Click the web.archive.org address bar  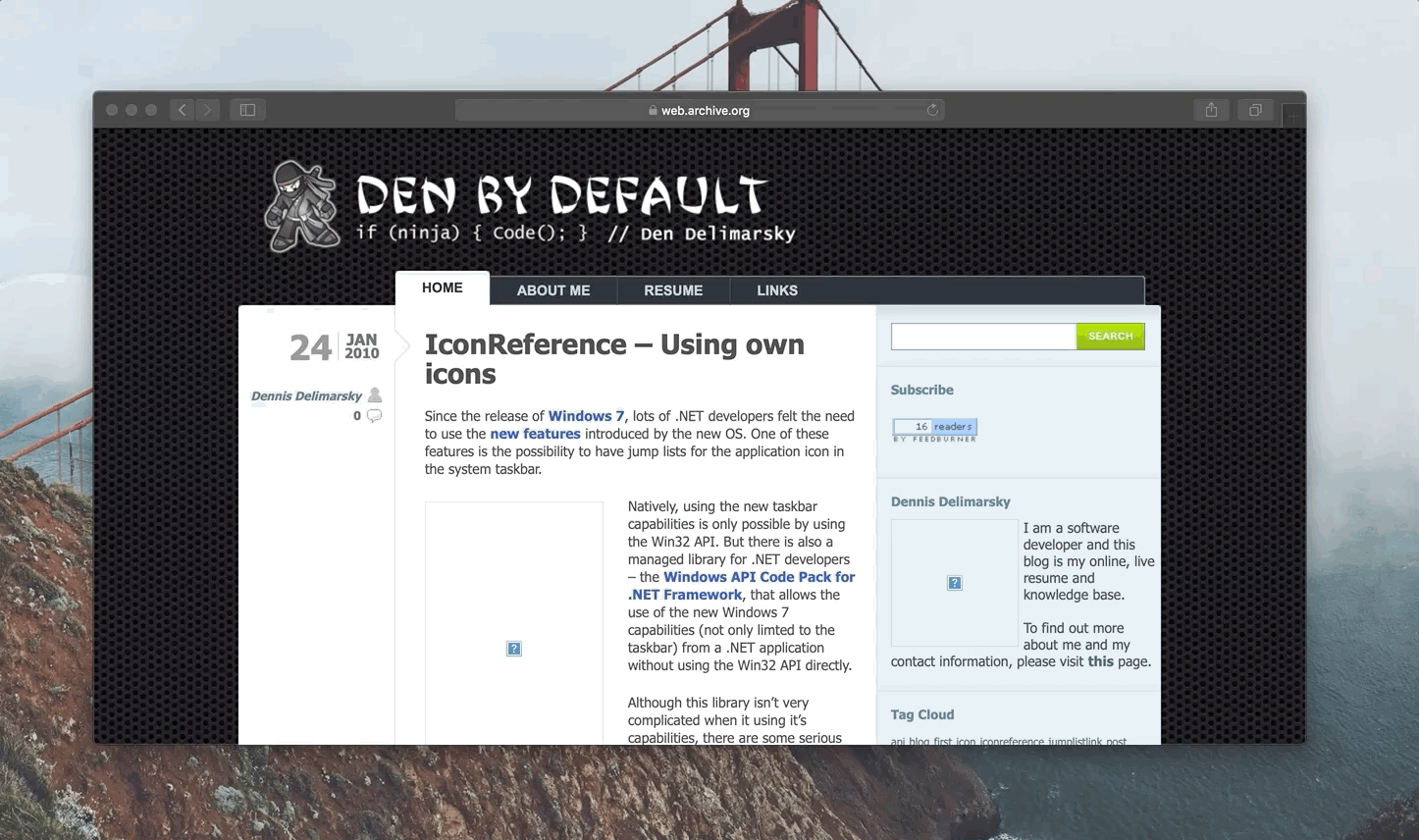(x=699, y=110)
